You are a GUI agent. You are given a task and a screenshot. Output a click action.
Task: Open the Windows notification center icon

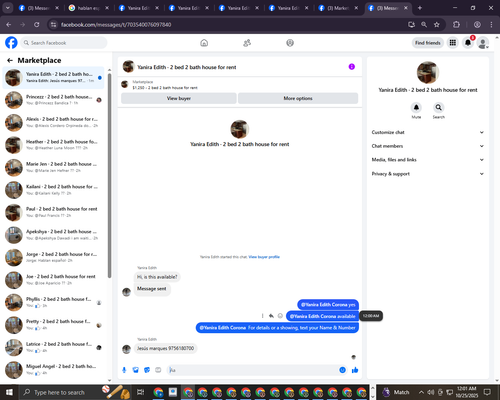point(487,392)
